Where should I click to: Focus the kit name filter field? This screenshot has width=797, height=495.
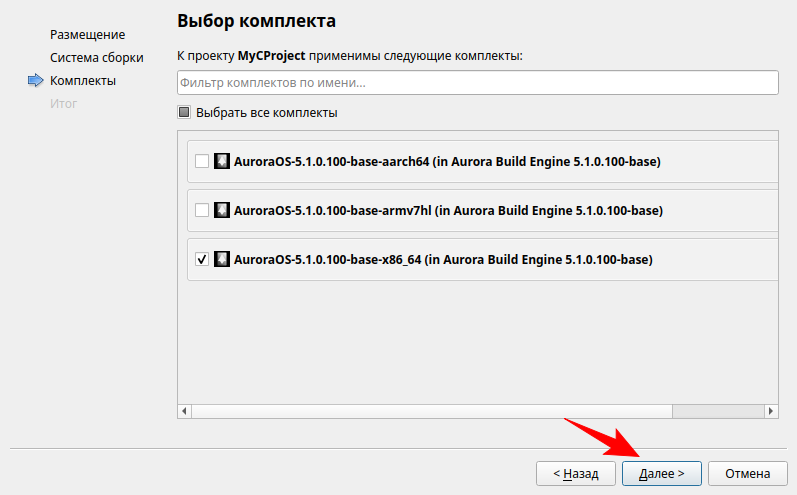point(477,82)
